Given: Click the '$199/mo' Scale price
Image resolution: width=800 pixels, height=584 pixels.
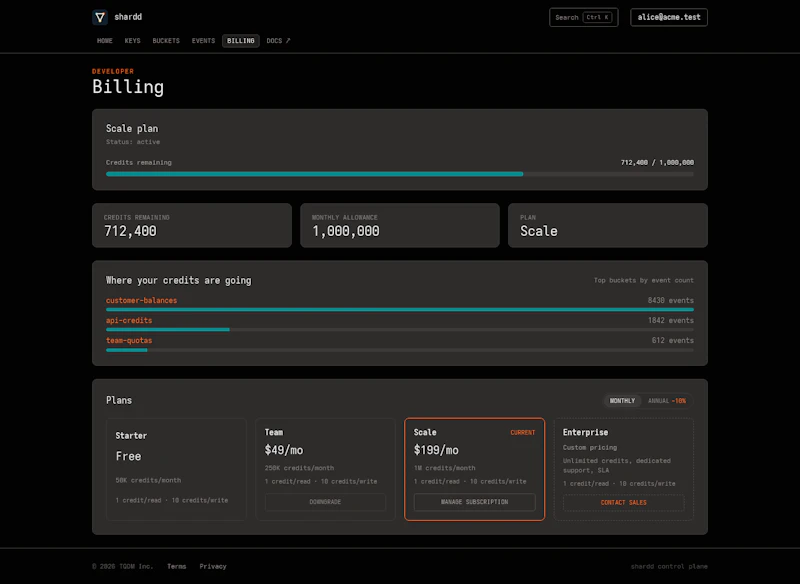Looking at the screenshot, I should pyautogui.click(x=436, y=450).
